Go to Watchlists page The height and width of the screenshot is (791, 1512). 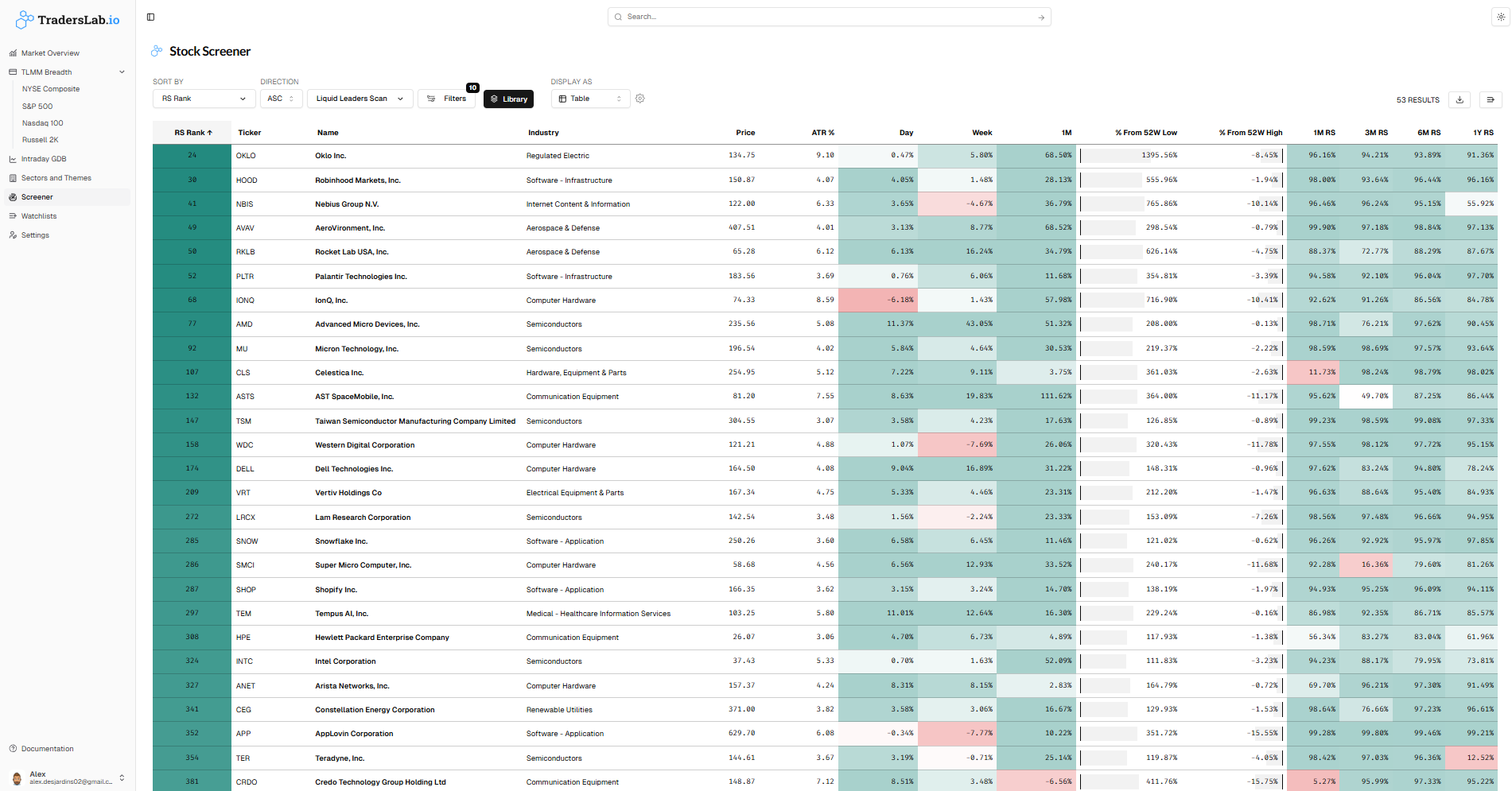point(39,216)
